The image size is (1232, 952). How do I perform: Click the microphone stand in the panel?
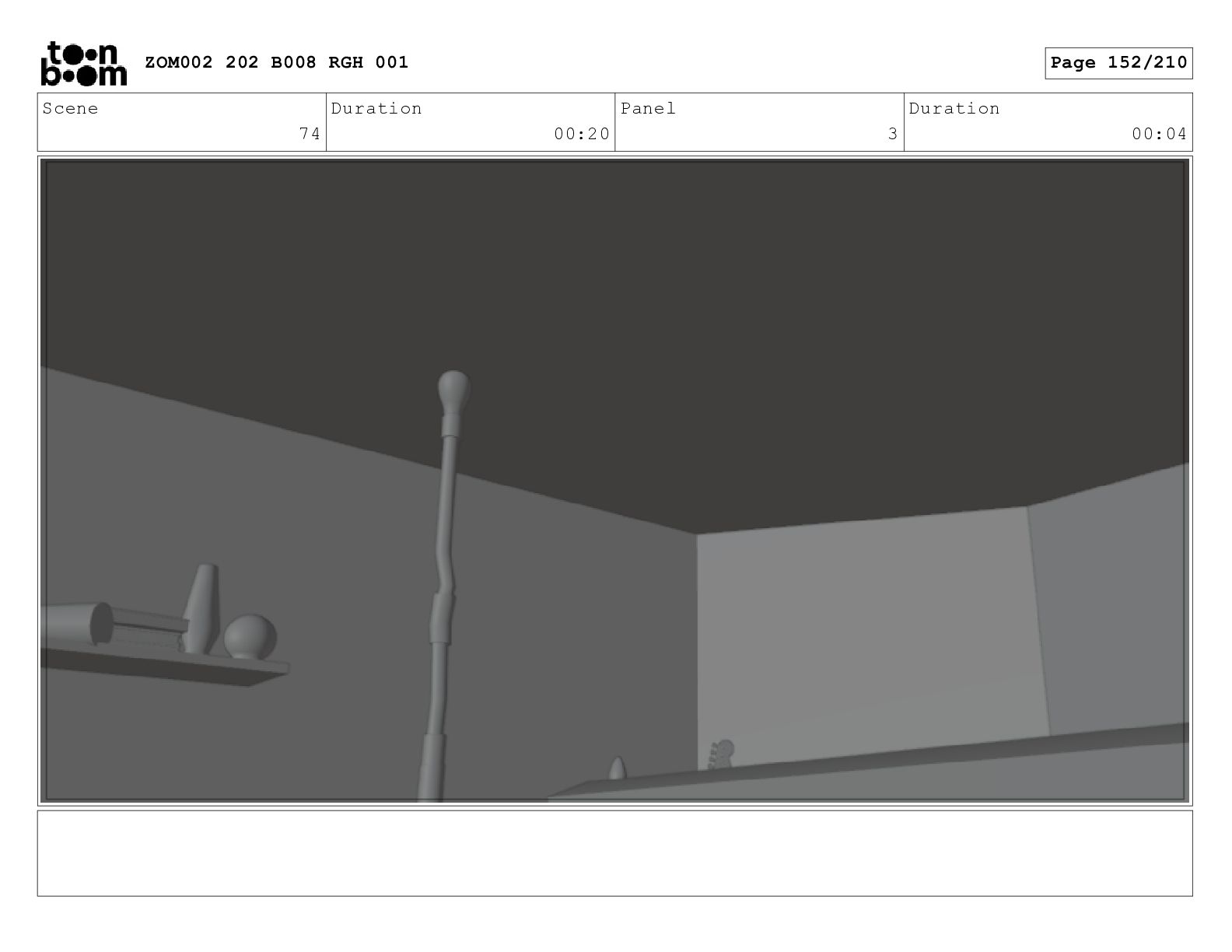pyautogui.click(x=443, y=586)
